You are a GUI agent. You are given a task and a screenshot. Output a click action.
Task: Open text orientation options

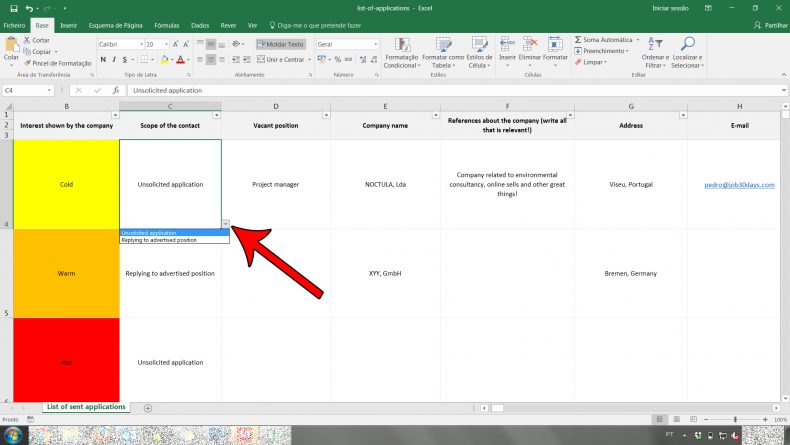click(x=236, y=44)
